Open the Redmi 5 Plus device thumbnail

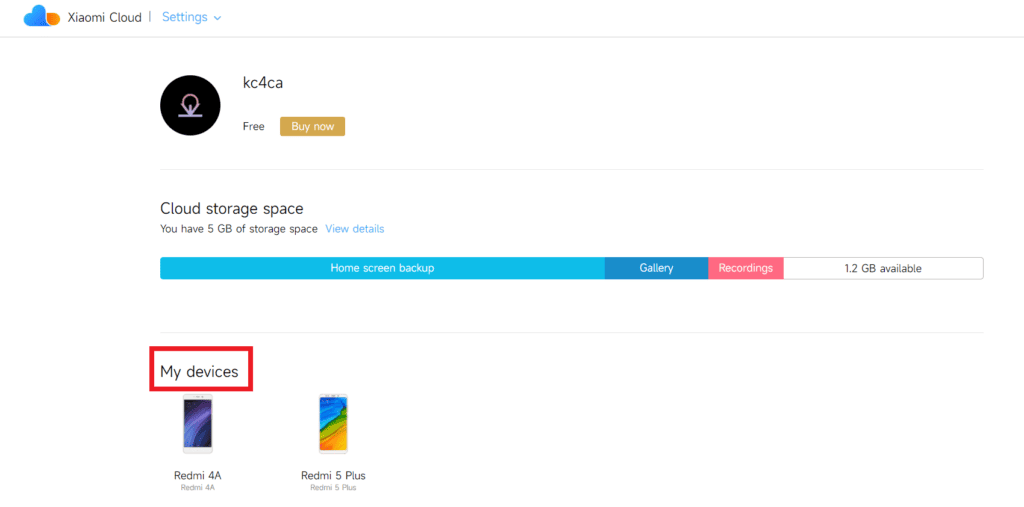[x=333, y=423]
